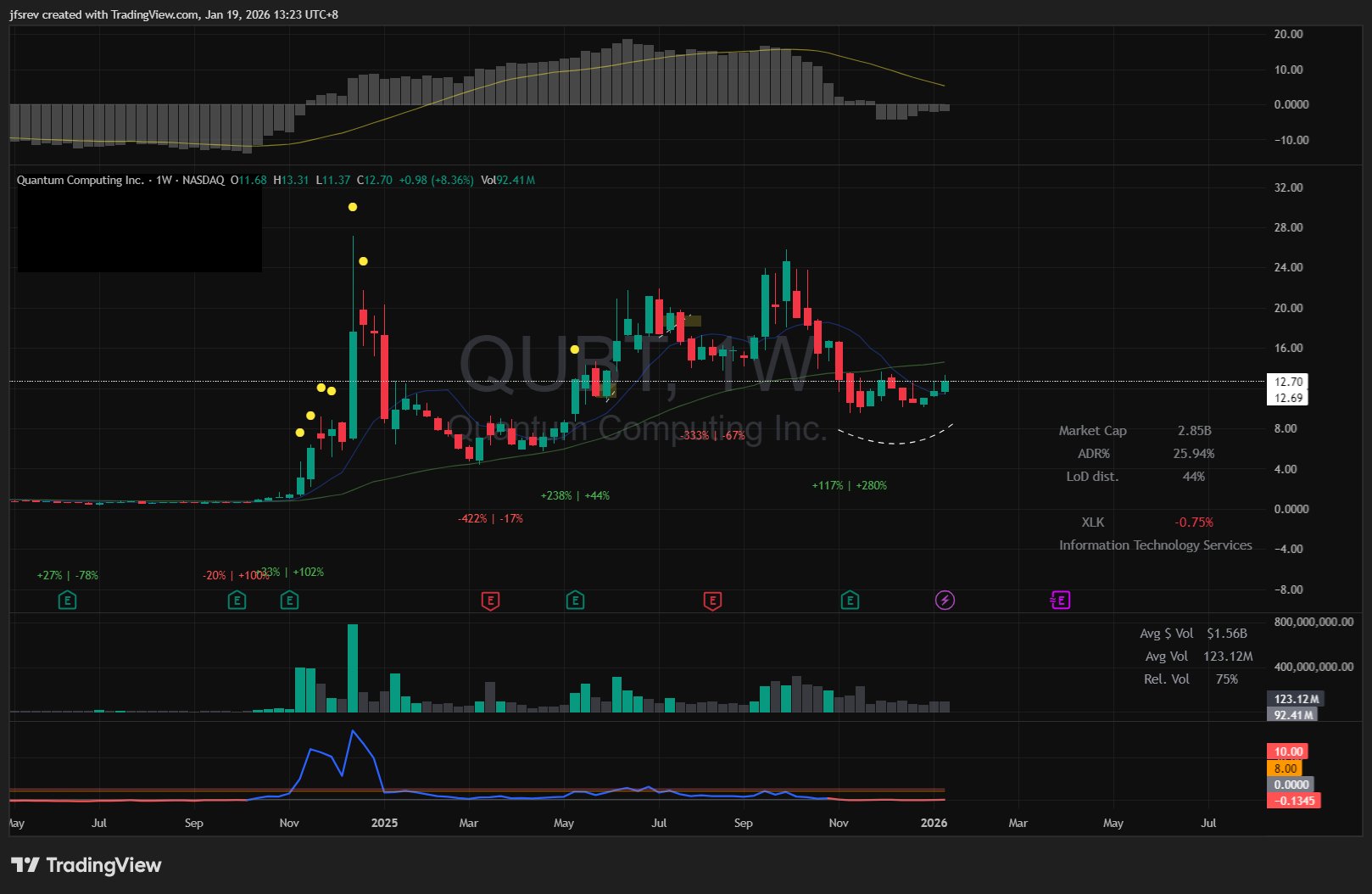Select the Market Cap 2.85B value
This screenshot has width=1372, height=894.
pos(1194,431)
